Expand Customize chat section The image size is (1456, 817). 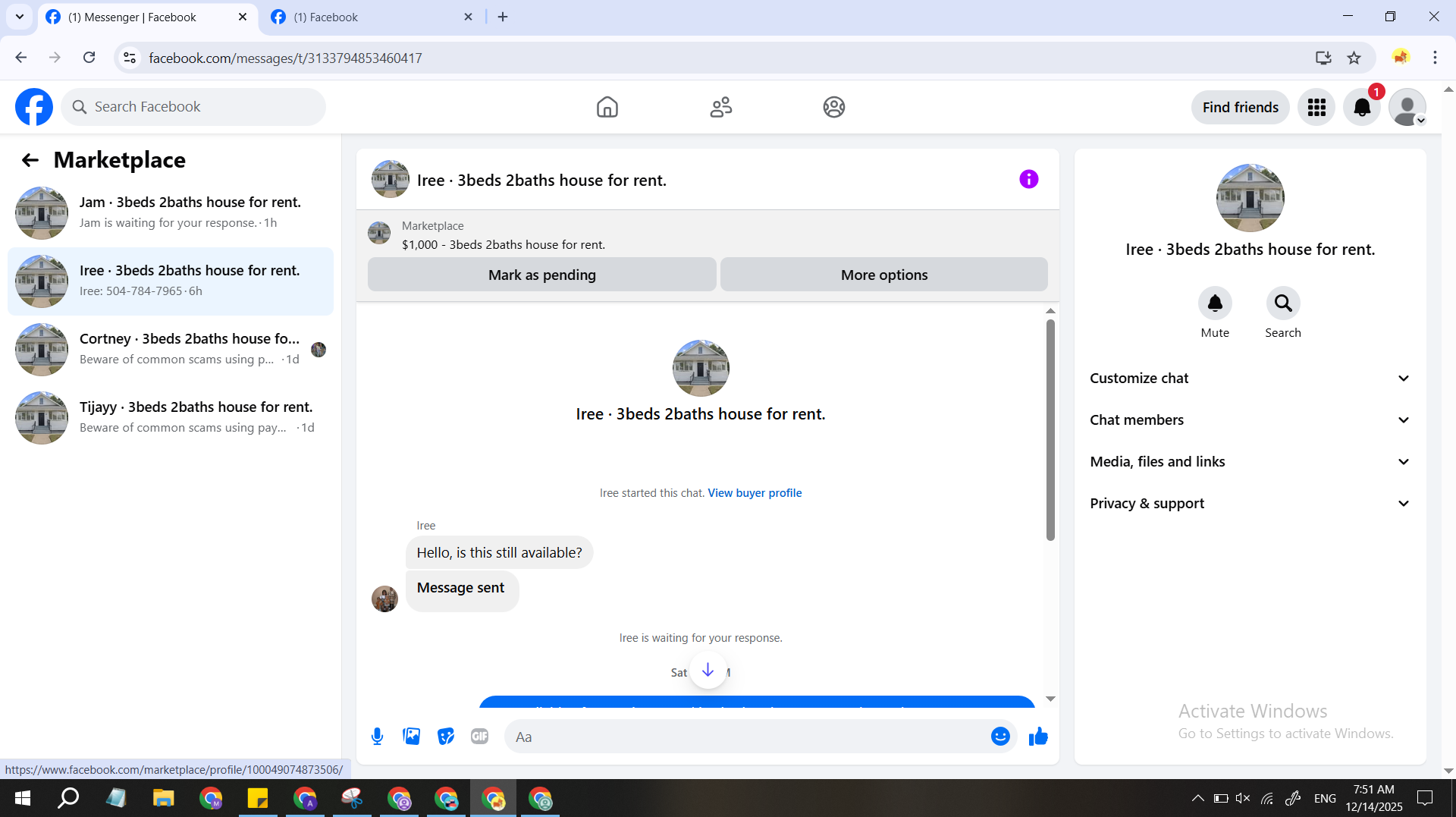[1250, 379]
